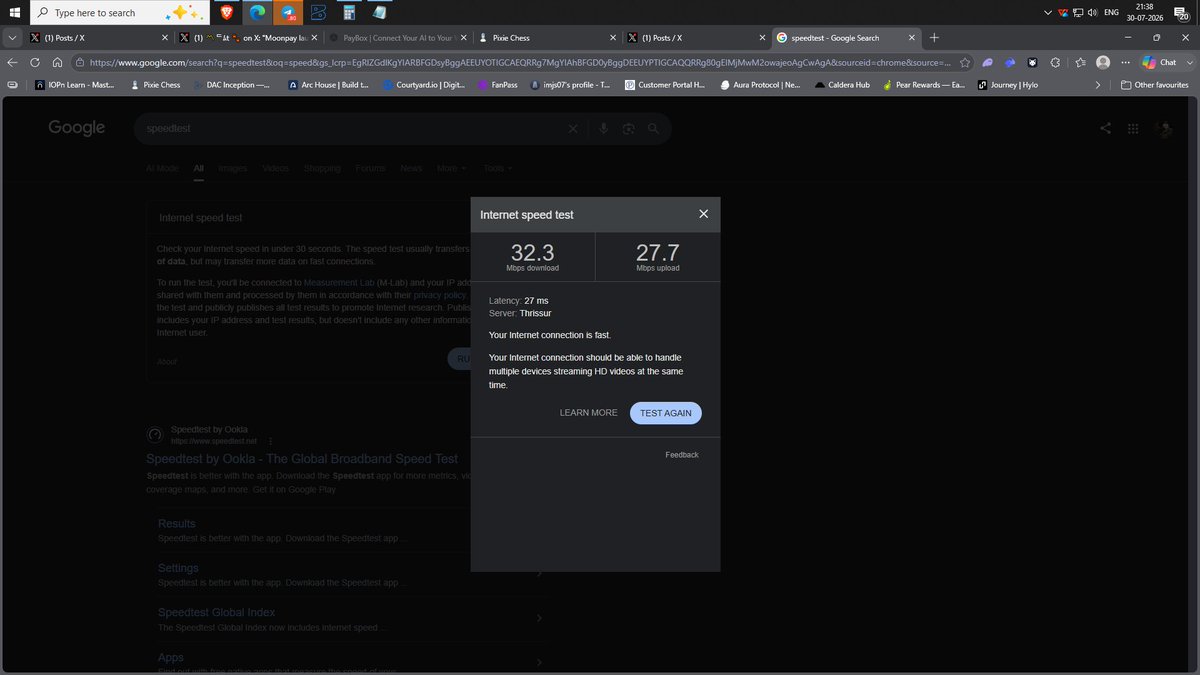
Task: Open Speedtest by Ookla result title
Action: tap(302, 458)
